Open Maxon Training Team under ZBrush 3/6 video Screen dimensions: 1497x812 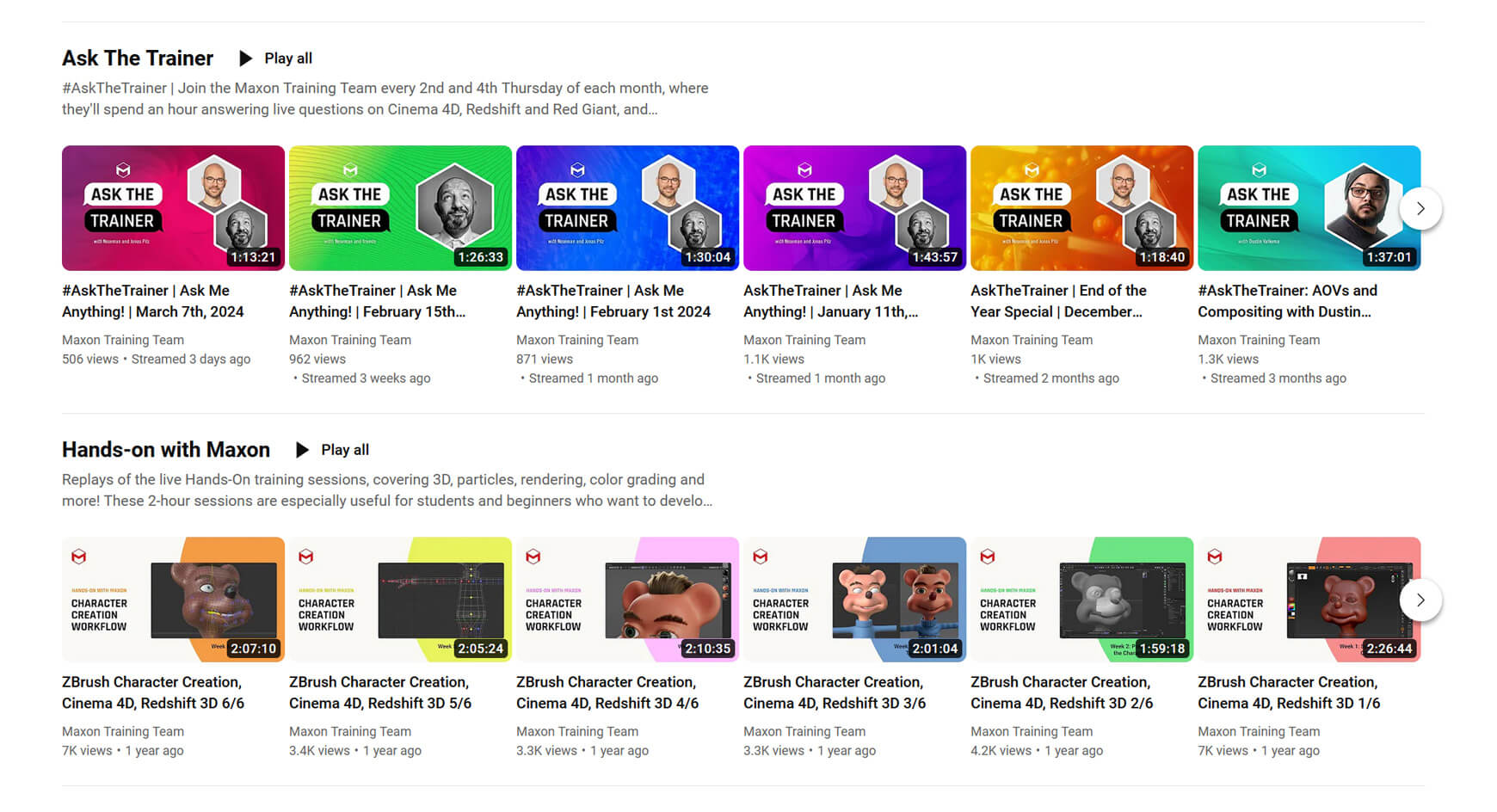pos(804,731)
